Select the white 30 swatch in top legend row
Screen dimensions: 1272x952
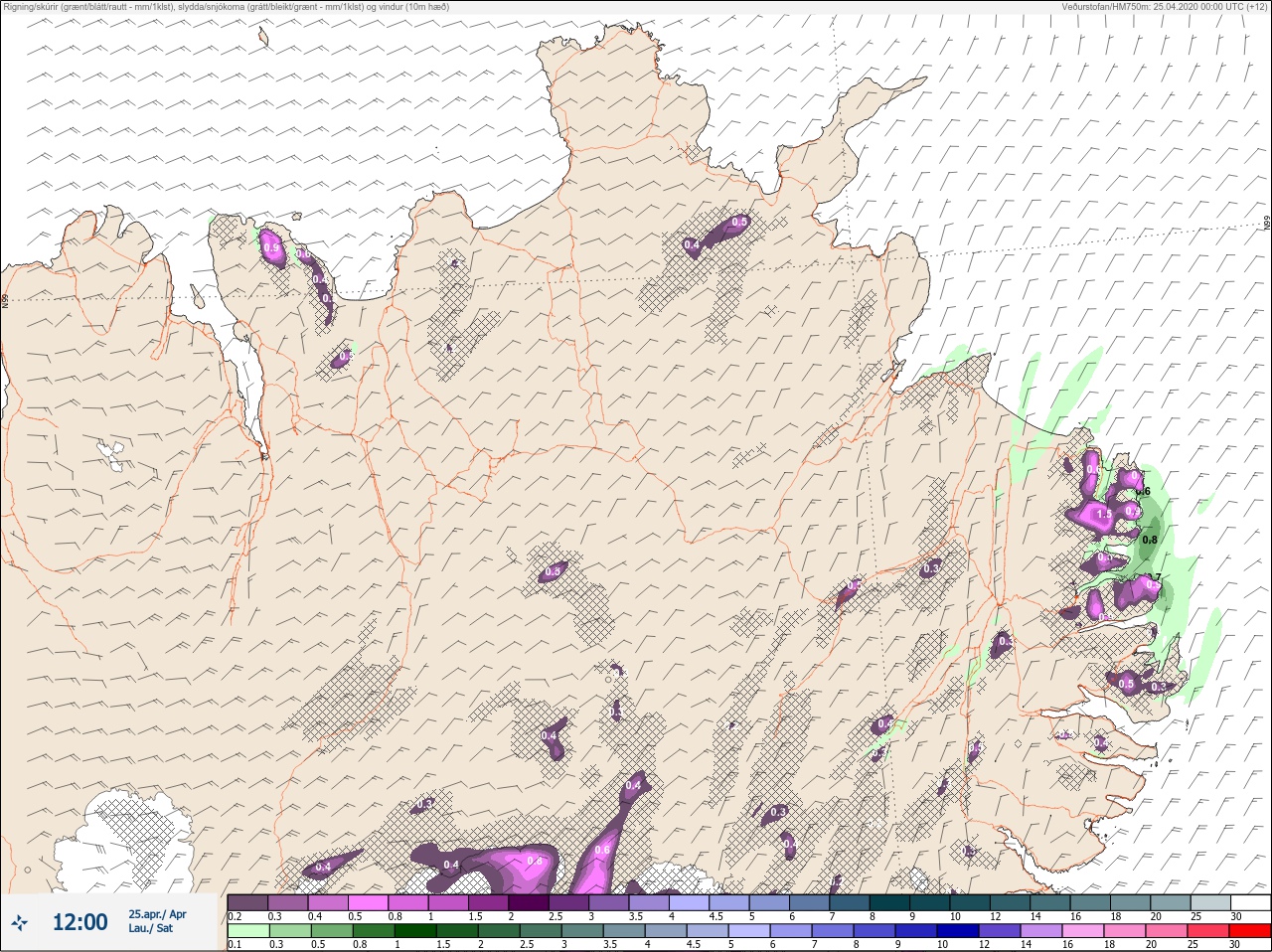coord(1251,902)
